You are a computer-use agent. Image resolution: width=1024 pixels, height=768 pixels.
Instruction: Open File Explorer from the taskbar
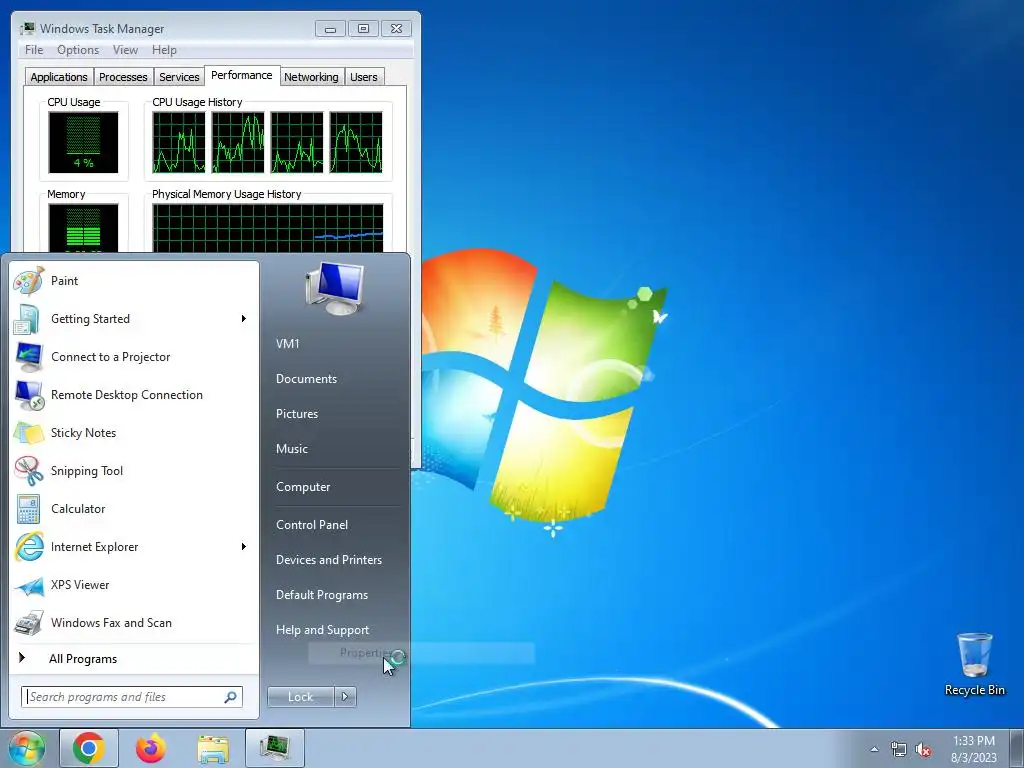tap(213, 748)
